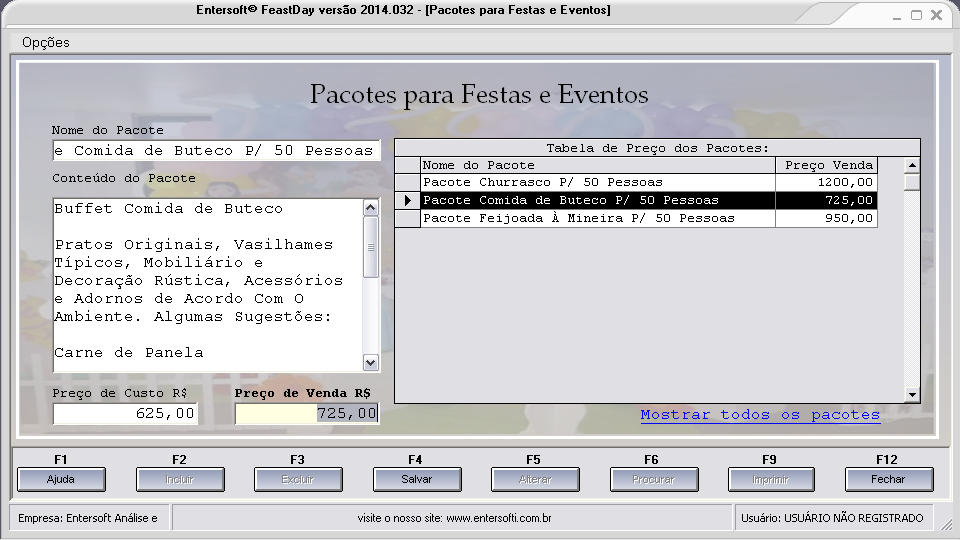The image size is (960, 540).
Task: Click the content box scroll up arrow
Action: 370,208
